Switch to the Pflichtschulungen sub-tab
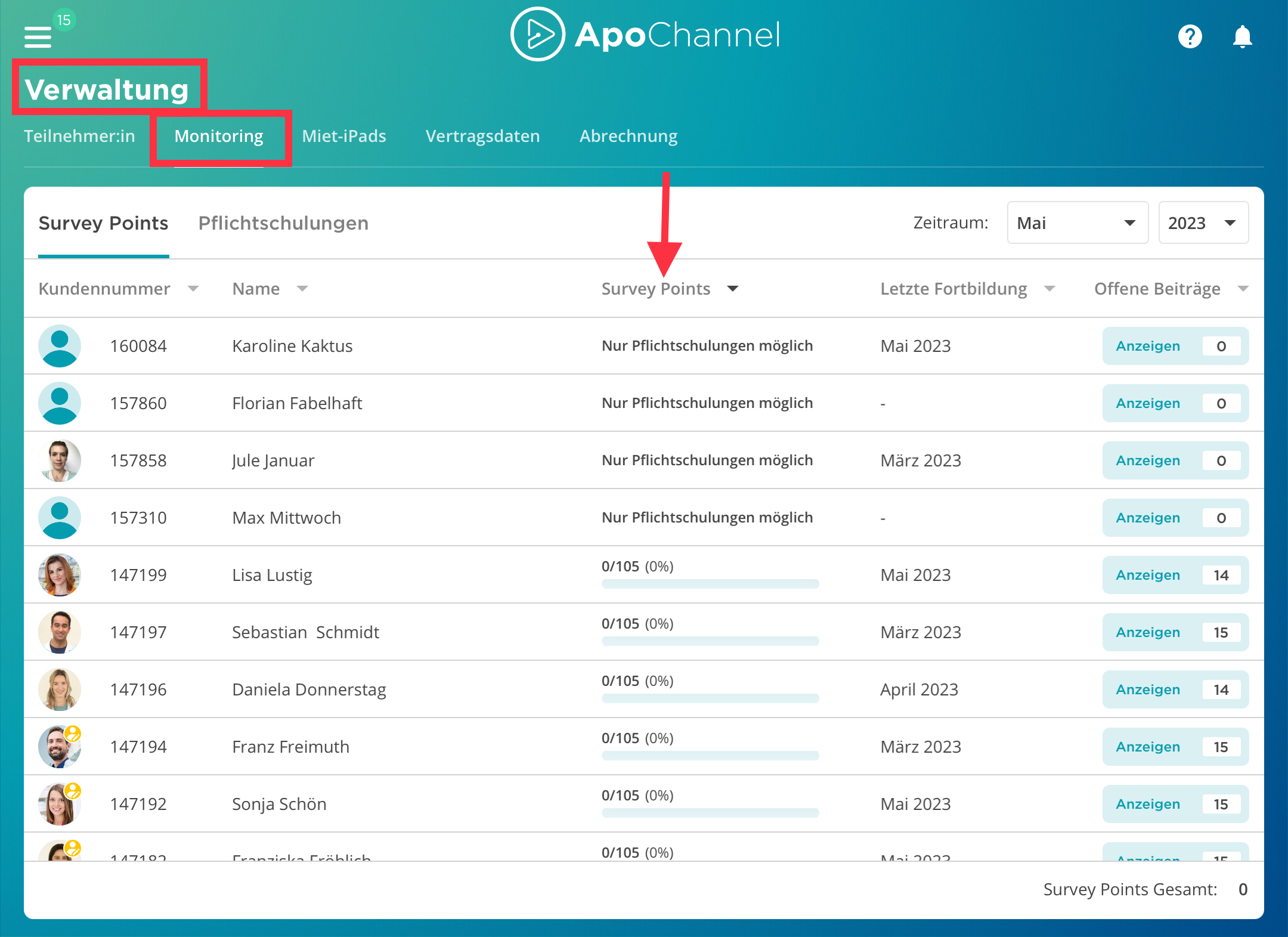This screenshot has height=937, width=1288. (283, 223)
